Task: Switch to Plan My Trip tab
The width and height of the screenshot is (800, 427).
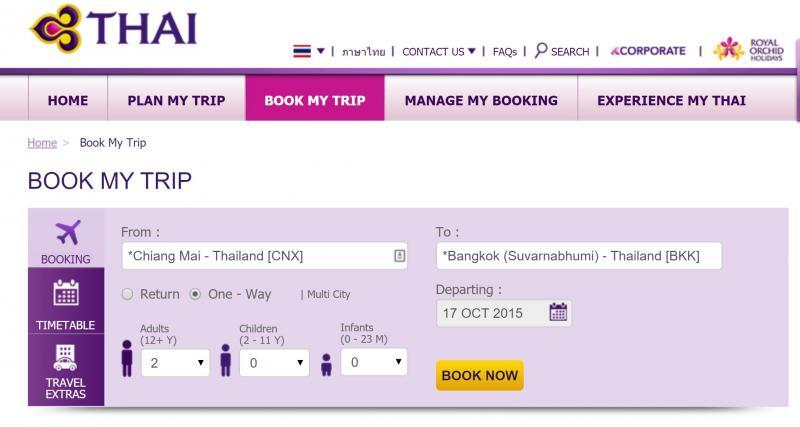Action: tap(177, 100)
